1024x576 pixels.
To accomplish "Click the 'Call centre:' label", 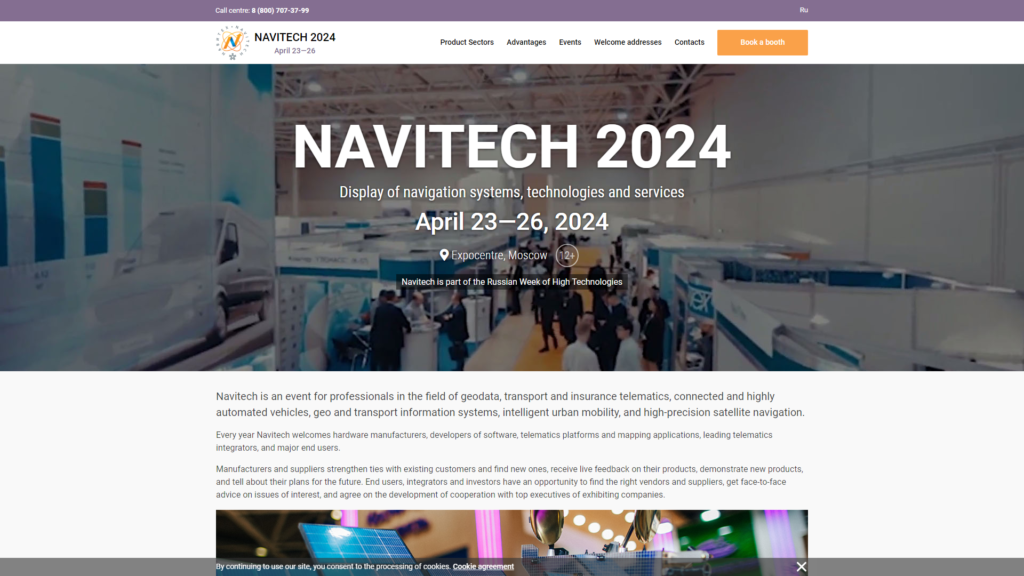I will pos(232,10).
